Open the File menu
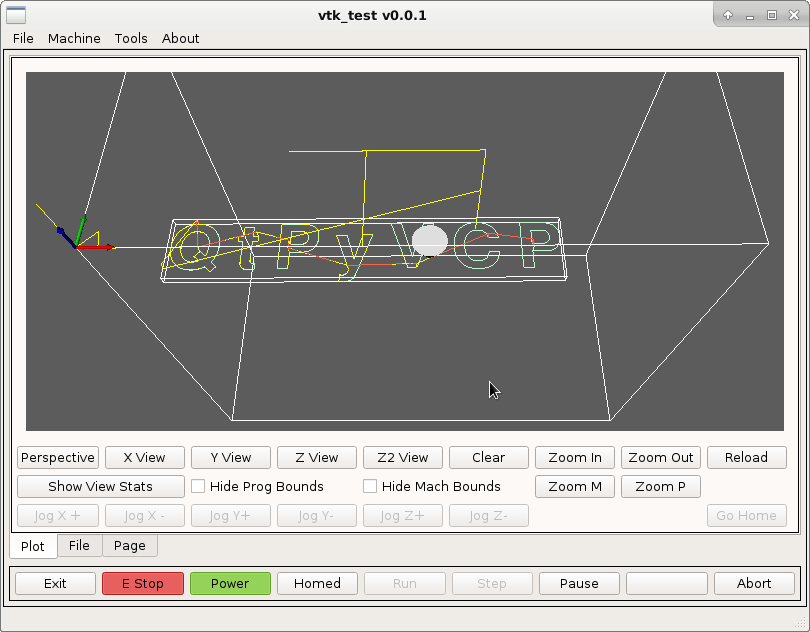The width and height of the screenshot is (810, 632). pyautogui.click(x=23, y=38)
